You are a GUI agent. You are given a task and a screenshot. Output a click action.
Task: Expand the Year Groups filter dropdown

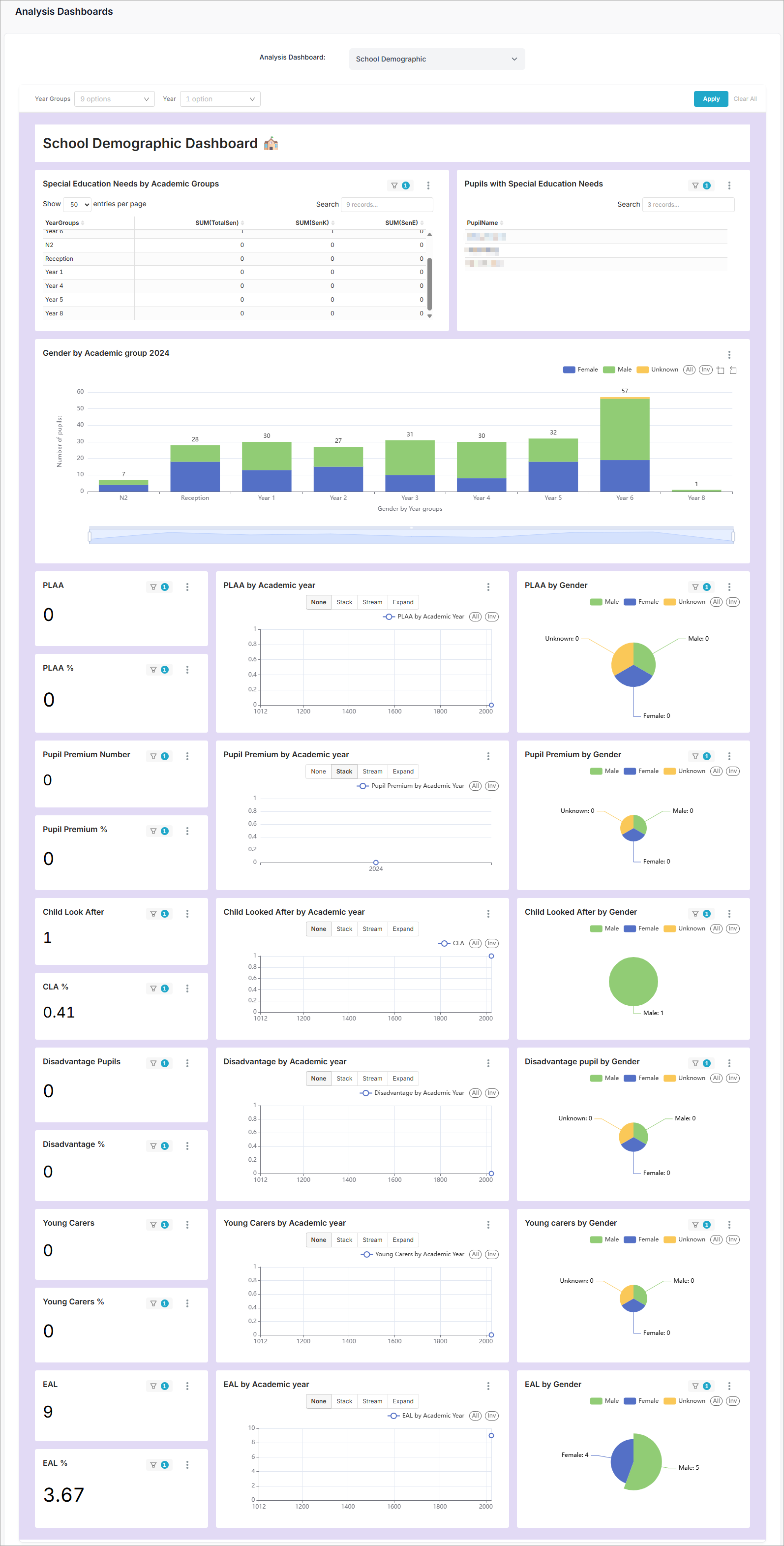point(114,99)
